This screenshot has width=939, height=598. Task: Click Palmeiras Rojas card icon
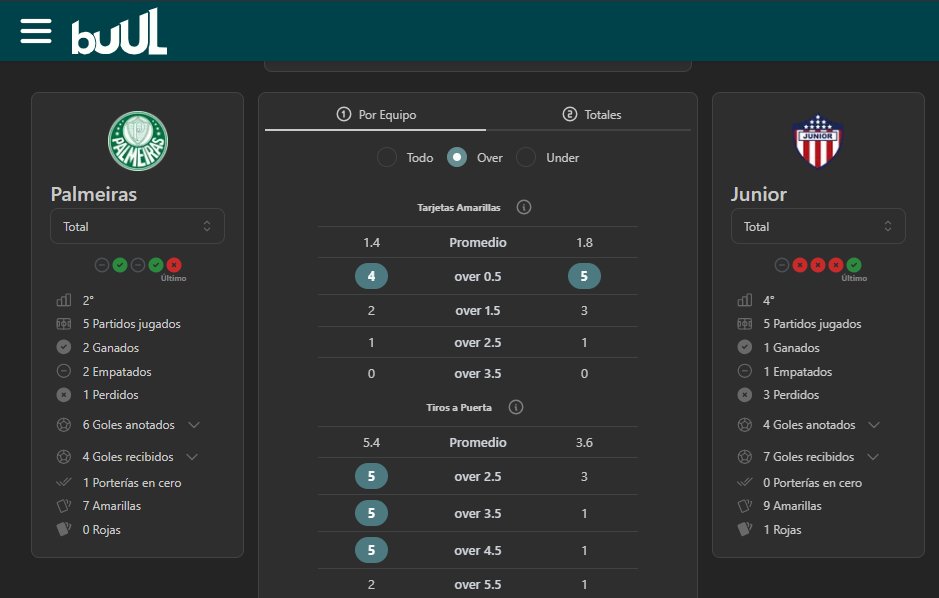(63, 529)
